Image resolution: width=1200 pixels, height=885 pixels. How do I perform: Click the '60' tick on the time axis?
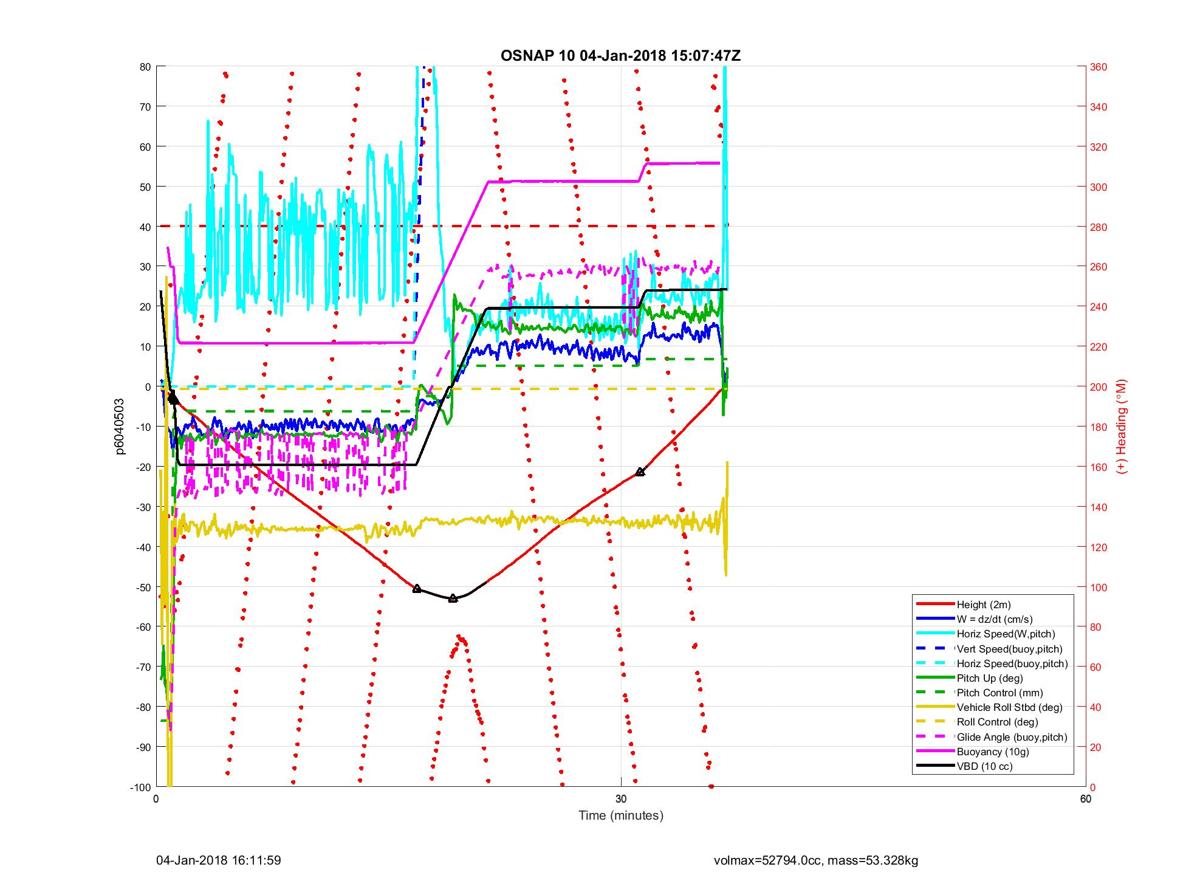pyautogui.click(x=1085, y=800)
